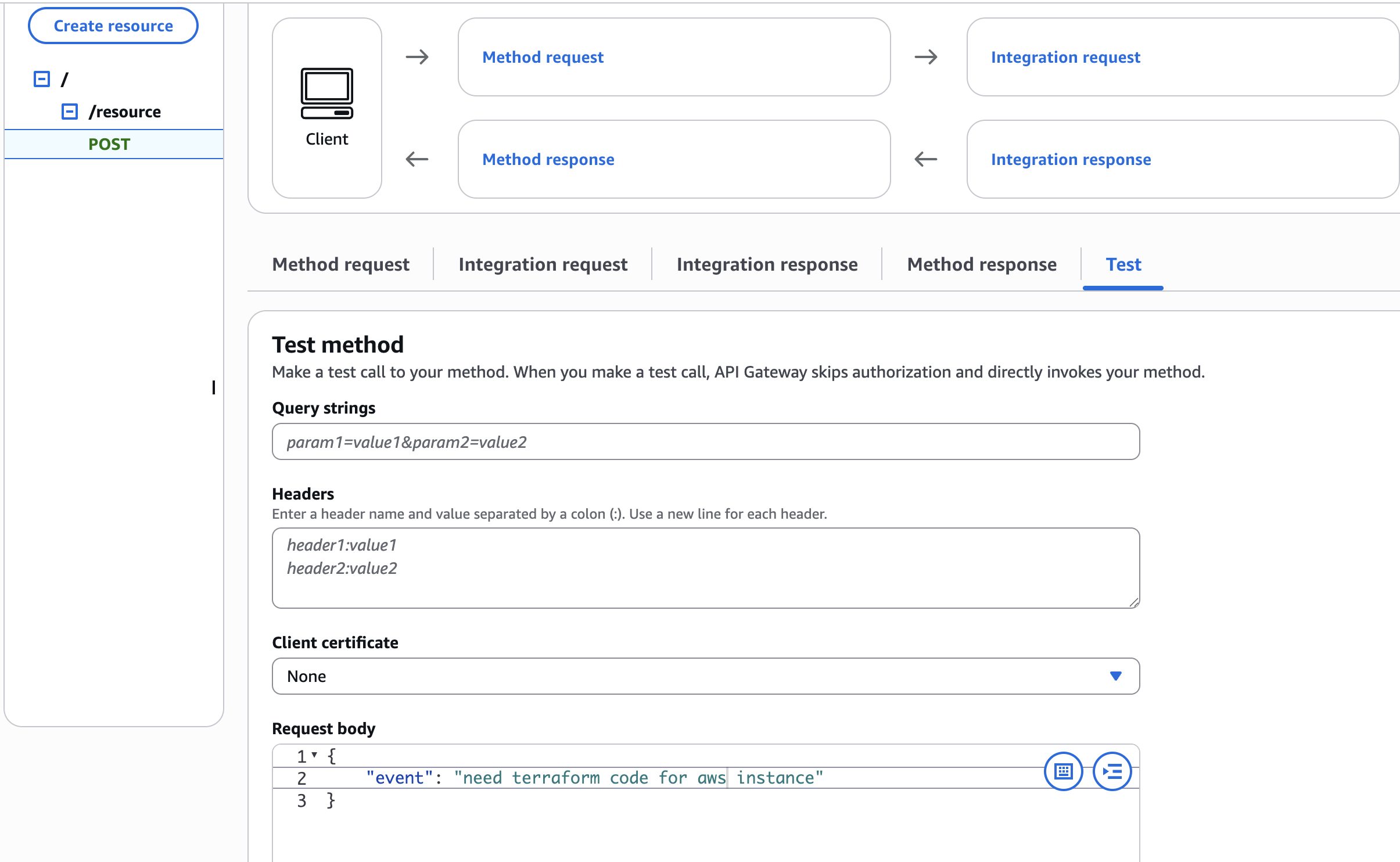Open Method response link in diagram
Viewport: 1400px width, 862px height.
(548, 160)
